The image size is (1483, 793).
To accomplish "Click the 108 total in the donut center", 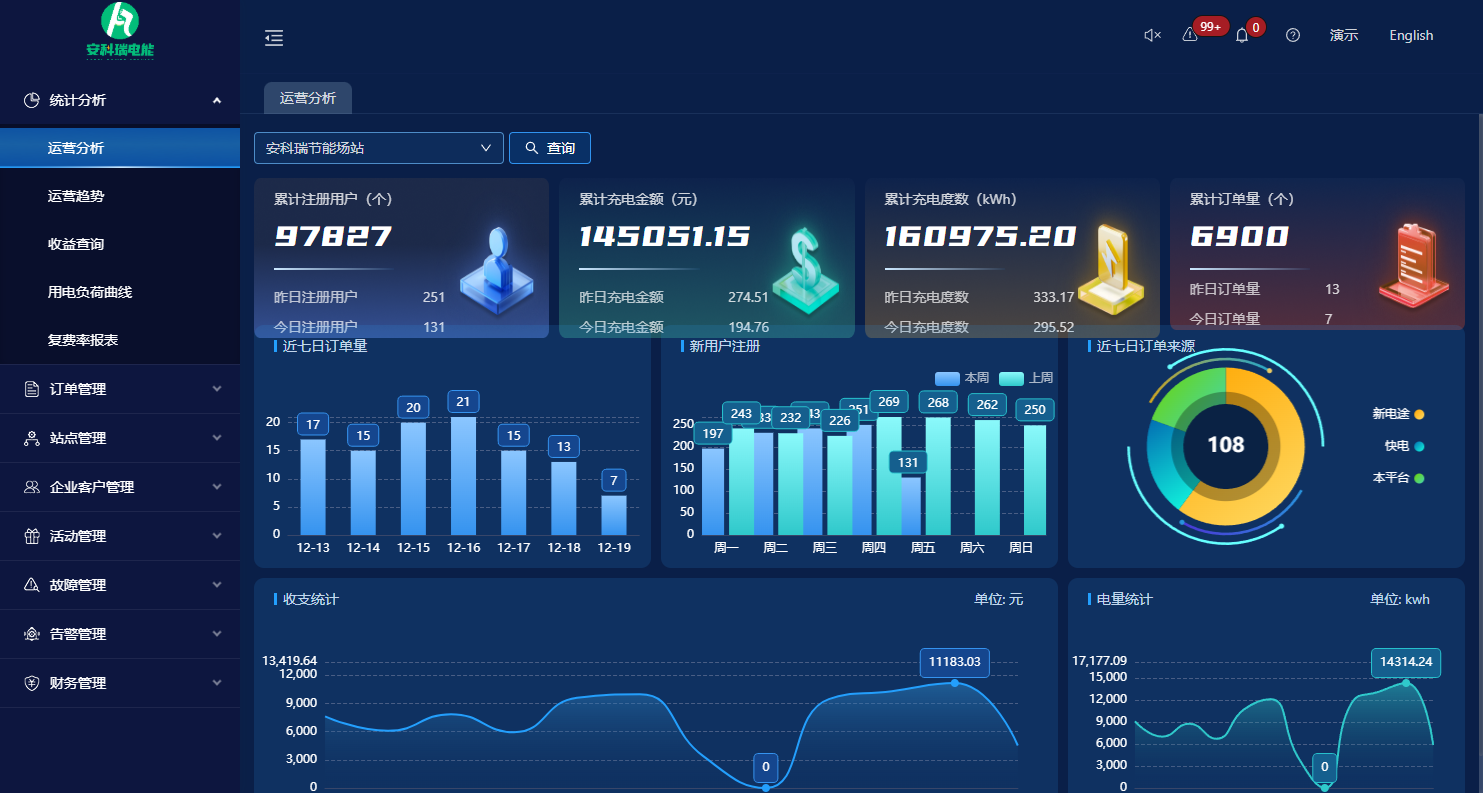I will (1226, 445).
